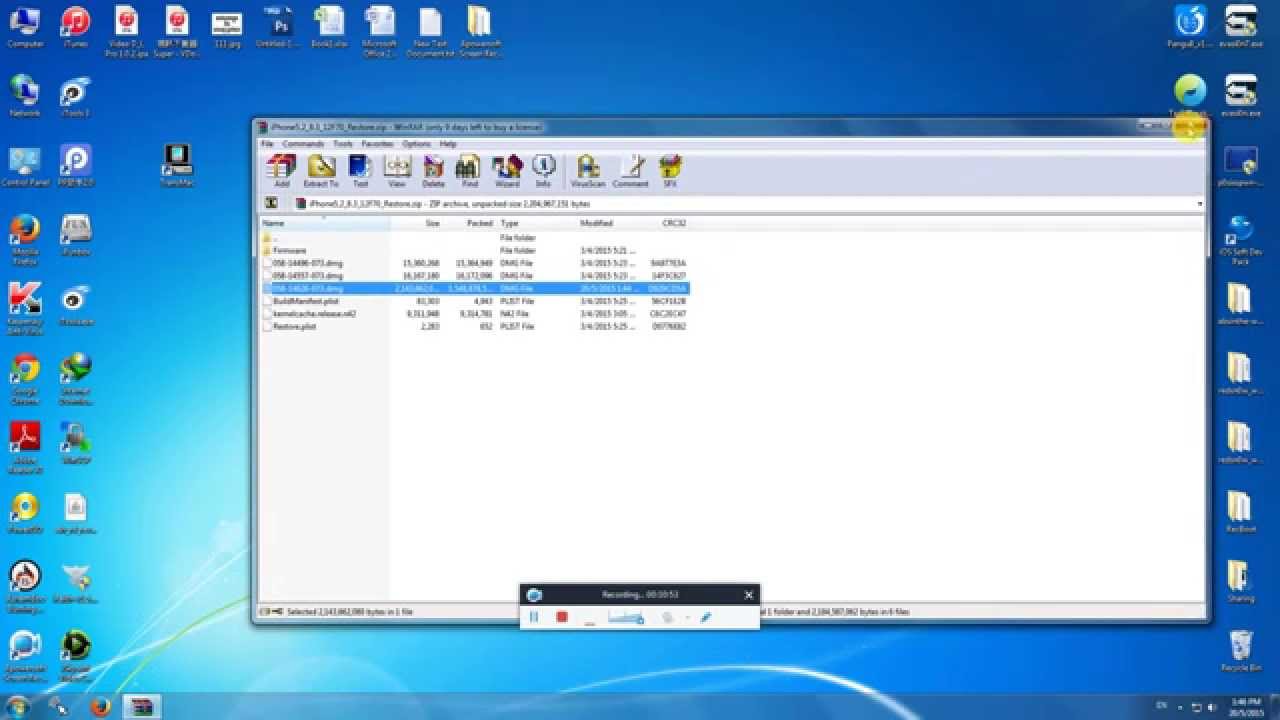
Task: Click the Find toolbar icon
Action: pos(469,171)
